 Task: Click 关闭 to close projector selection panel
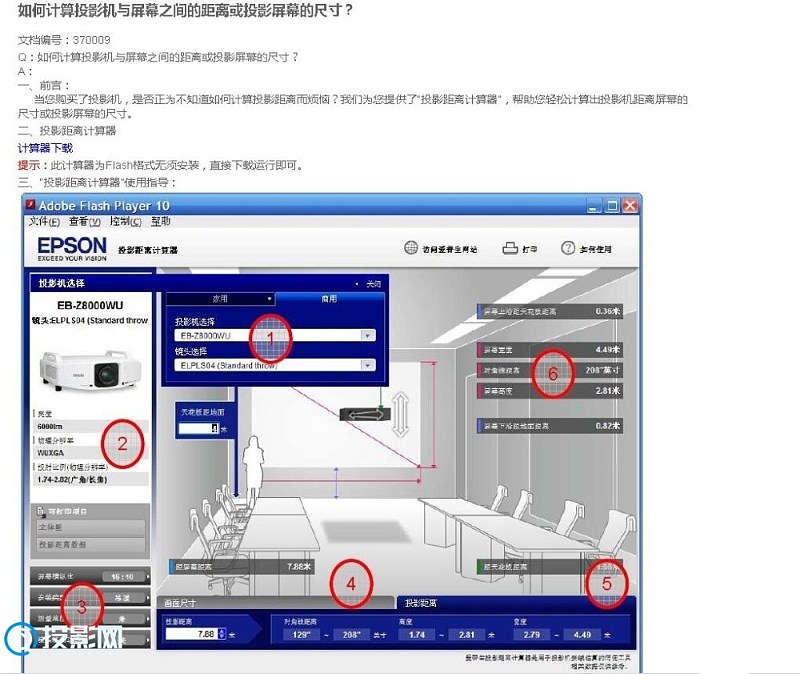click(371, 284)
